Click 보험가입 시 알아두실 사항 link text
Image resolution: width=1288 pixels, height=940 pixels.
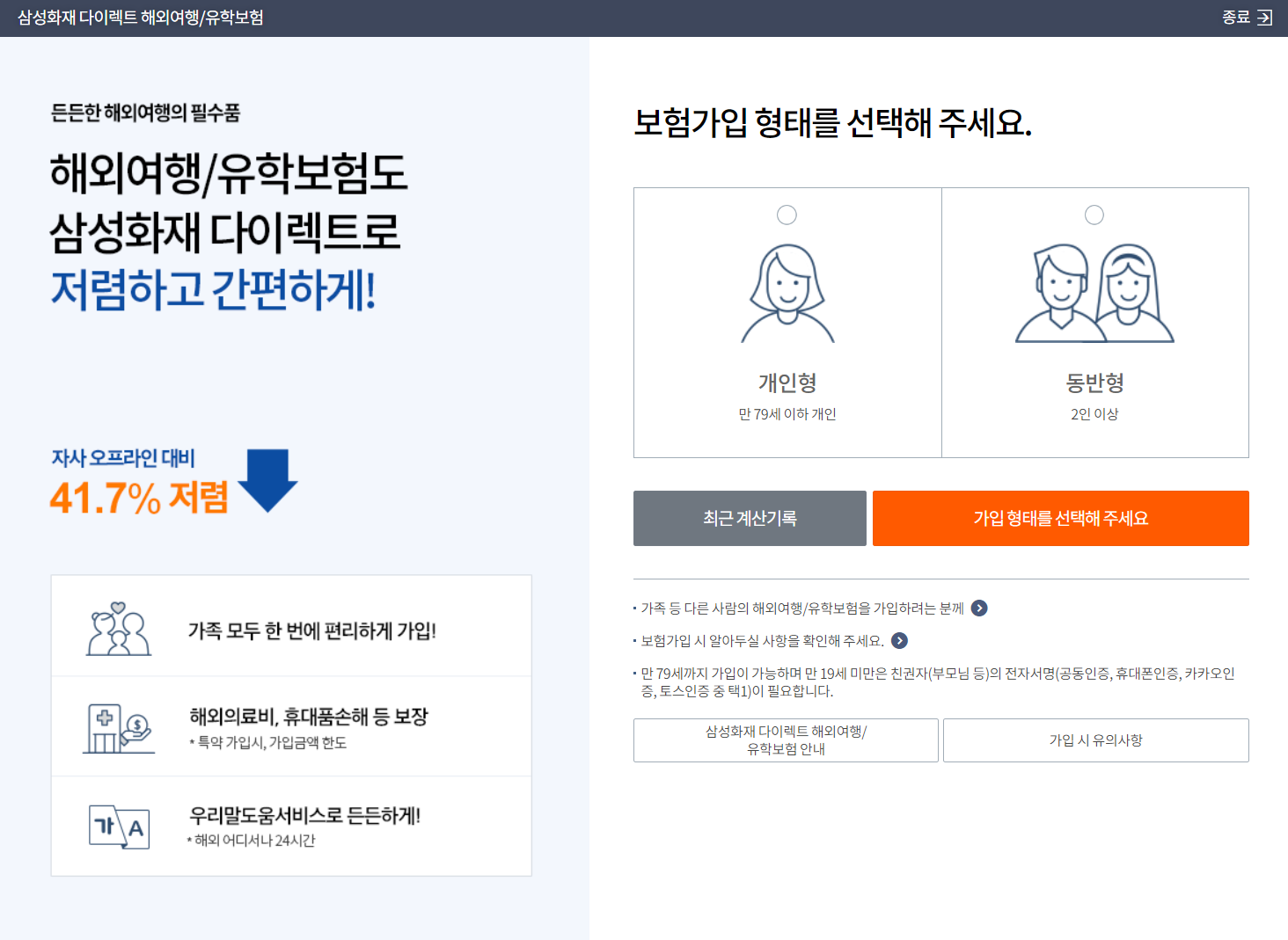coord(762,641)
